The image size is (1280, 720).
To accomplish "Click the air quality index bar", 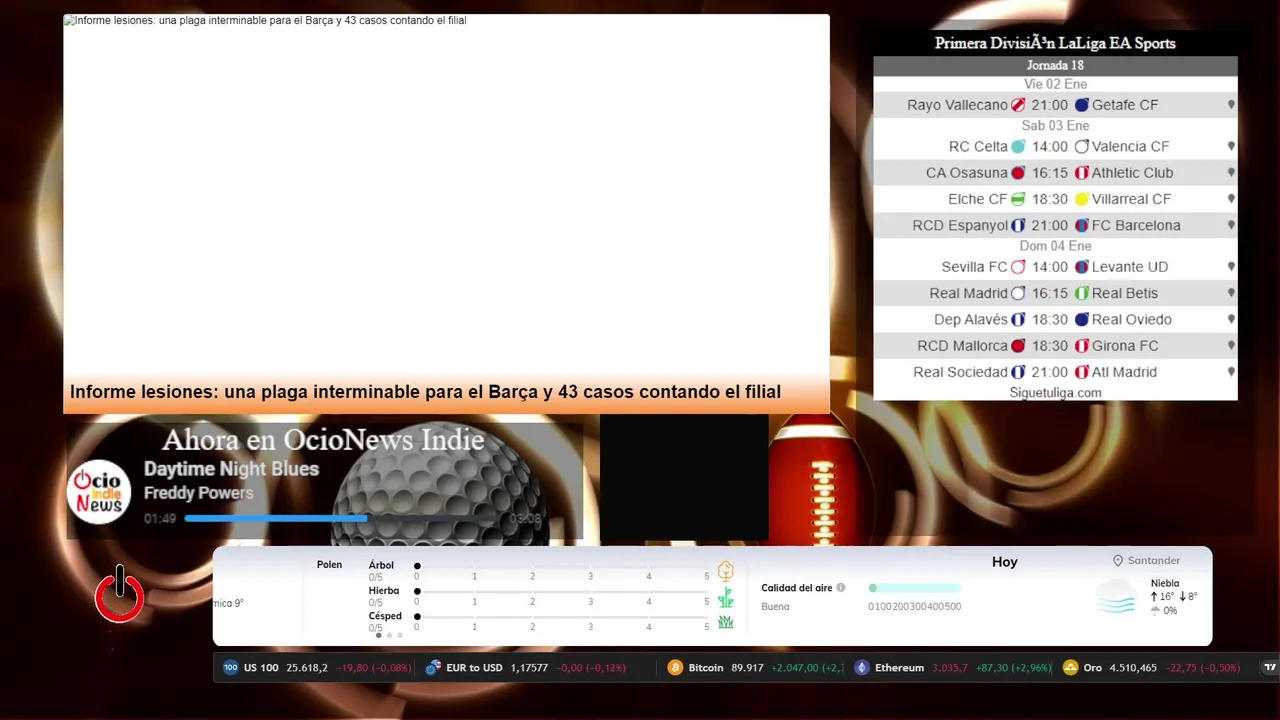I will 915,588.
